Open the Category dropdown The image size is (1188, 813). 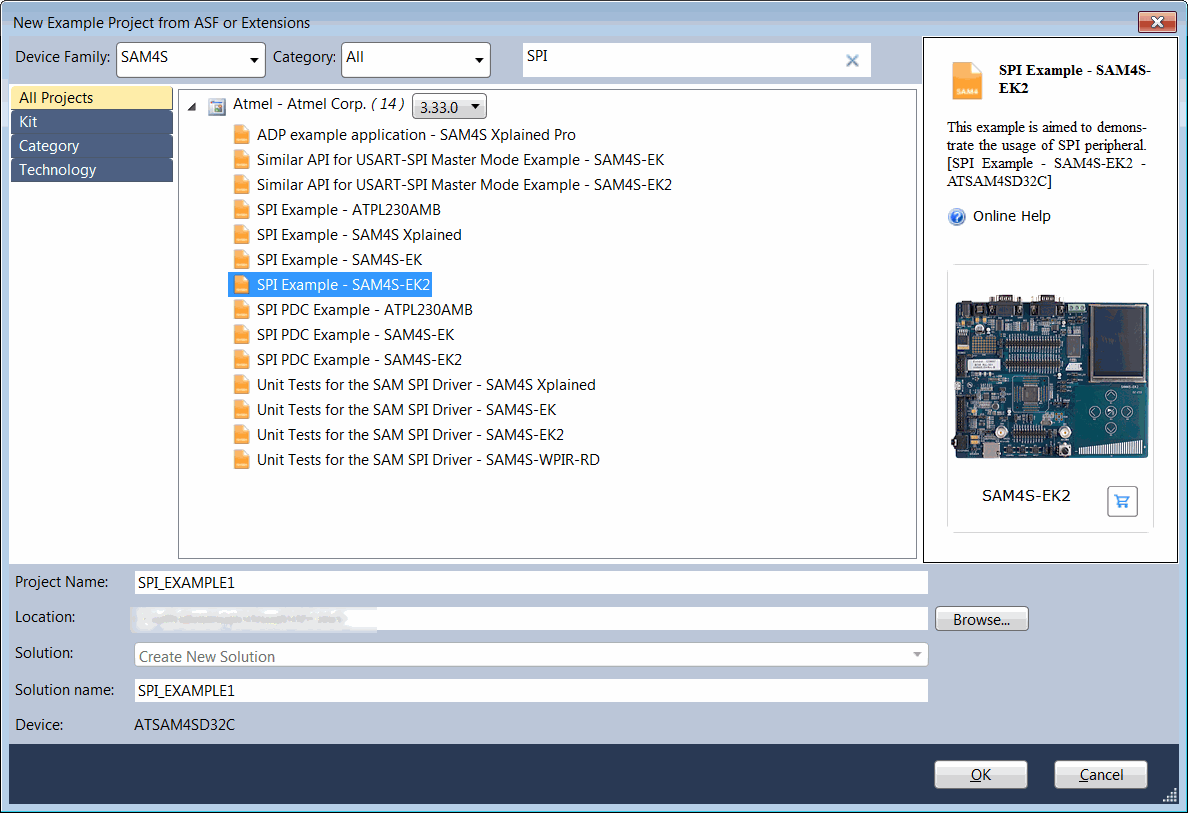[x=416, y=60]
